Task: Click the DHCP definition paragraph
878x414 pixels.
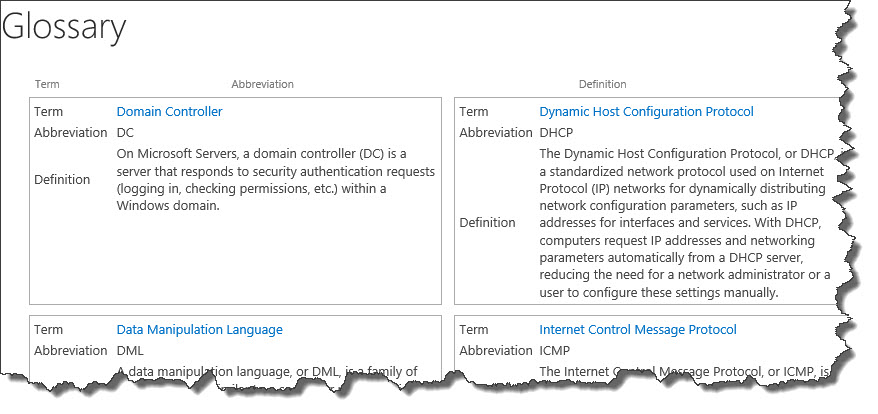Action: (687, 222)
